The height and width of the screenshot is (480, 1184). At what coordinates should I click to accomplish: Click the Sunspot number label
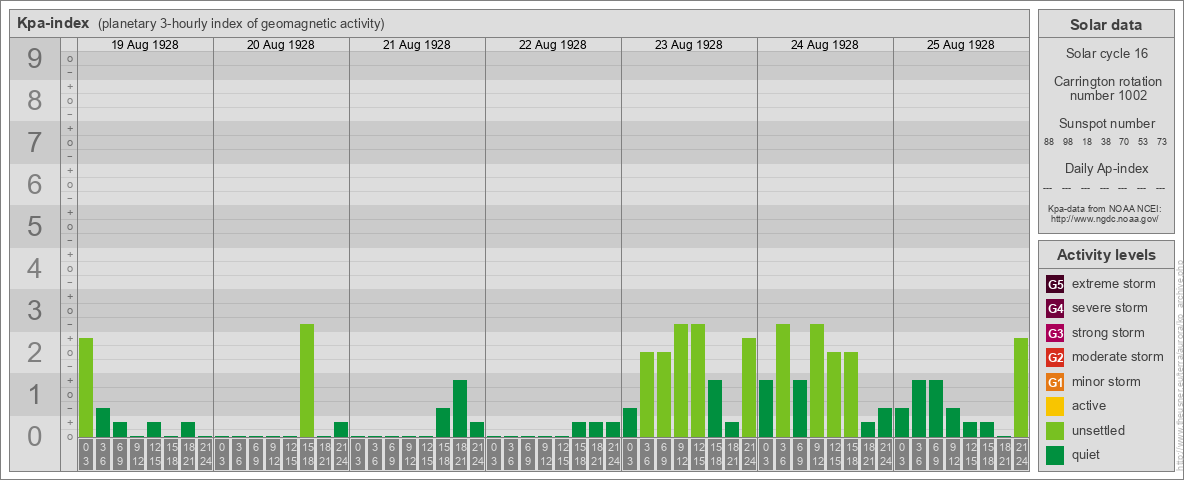pyautogui.click(x=1107, y=124)
